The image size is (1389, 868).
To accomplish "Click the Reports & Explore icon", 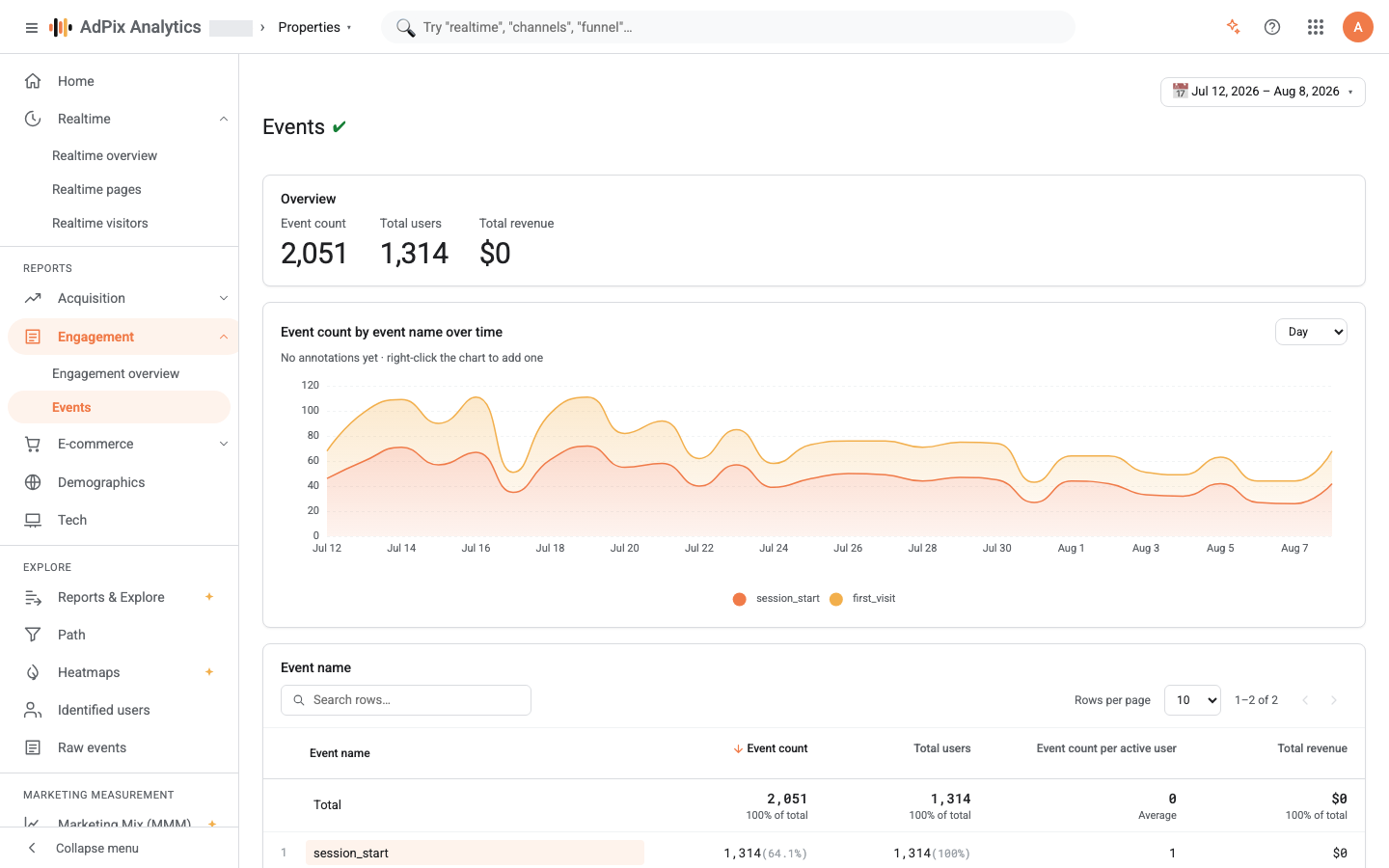I will (33, 597).
